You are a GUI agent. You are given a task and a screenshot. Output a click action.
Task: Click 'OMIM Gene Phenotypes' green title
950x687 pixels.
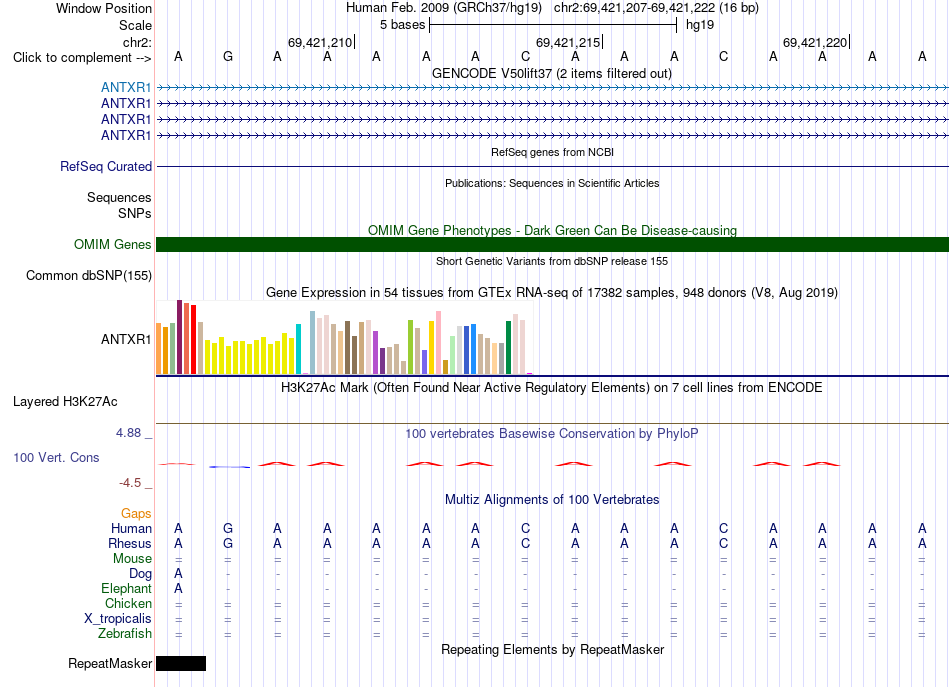552,231
